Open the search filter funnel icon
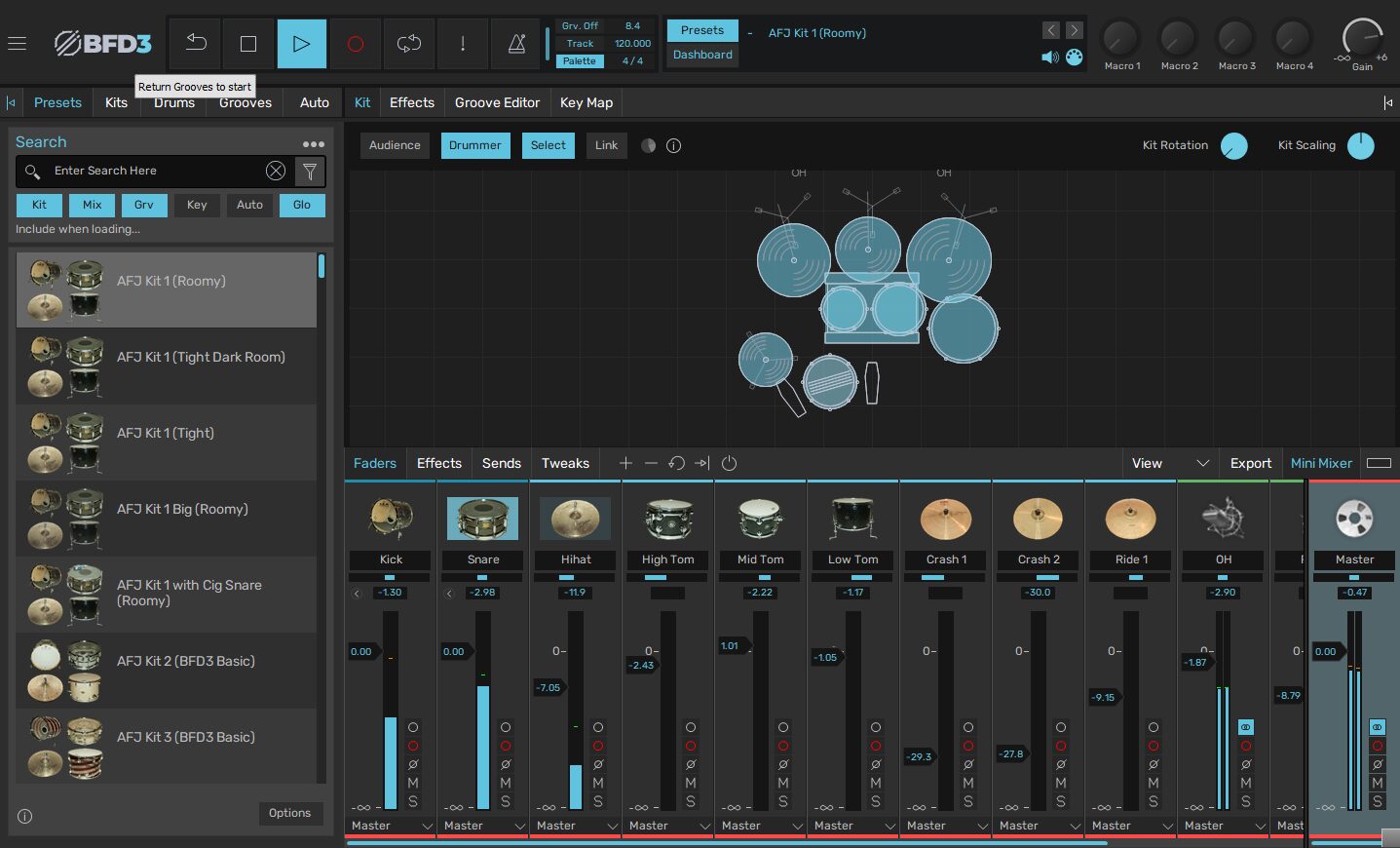The image size is (1400, 848). [x=310, y=172]
